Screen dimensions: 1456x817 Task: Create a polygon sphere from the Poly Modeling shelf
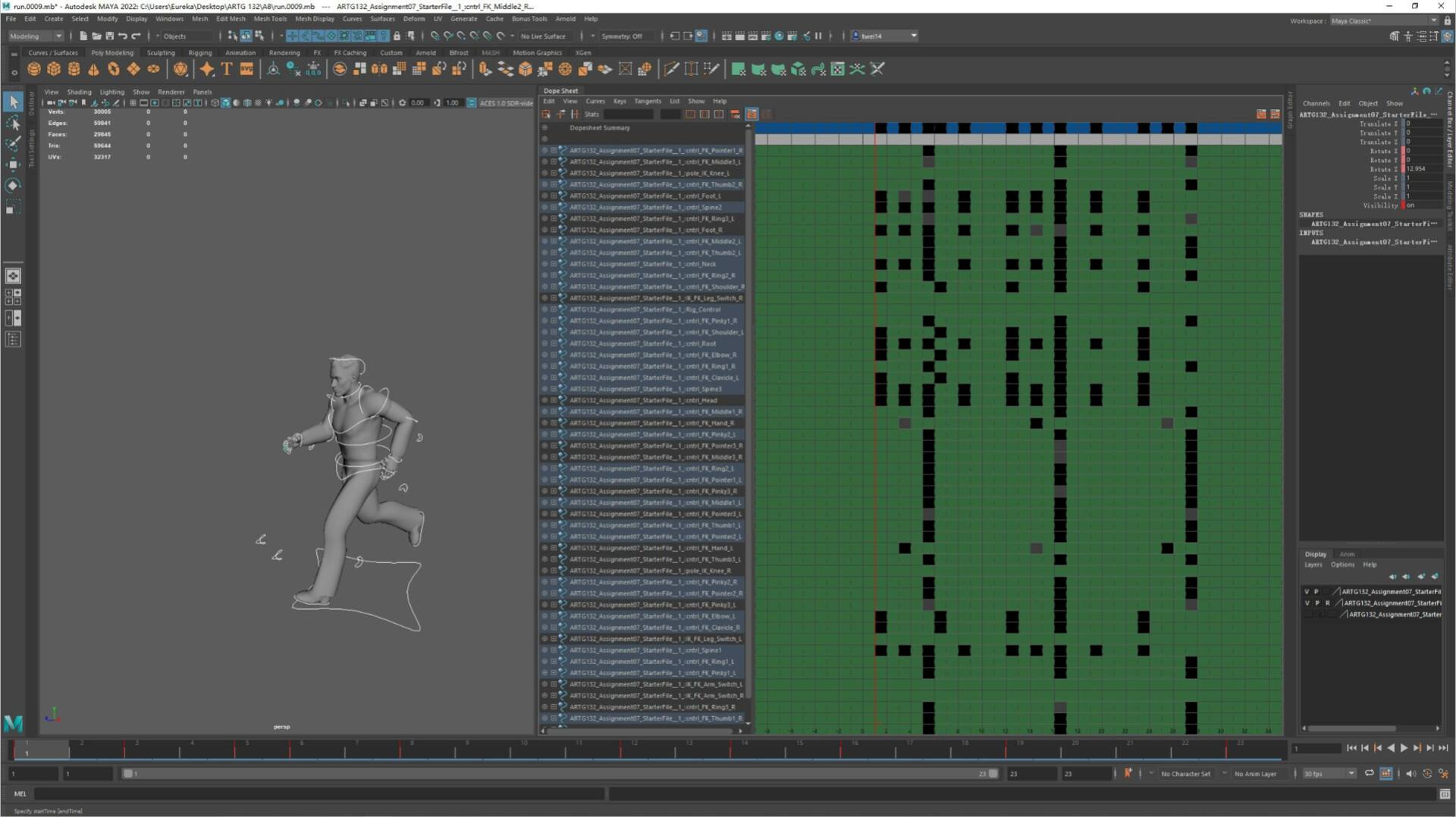(34, 70)
